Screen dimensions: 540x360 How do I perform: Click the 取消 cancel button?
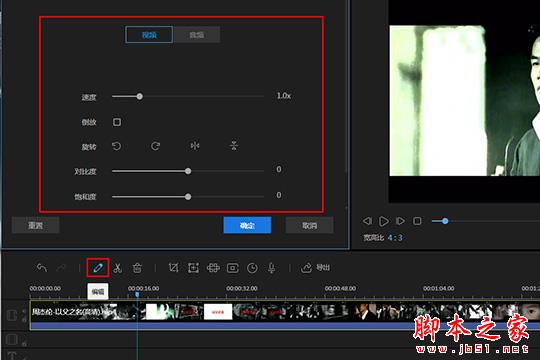310,225
